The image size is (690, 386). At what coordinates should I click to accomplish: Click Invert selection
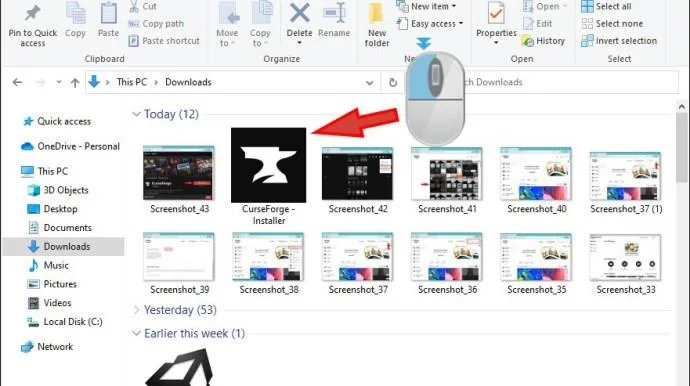pyautogui.click(x=619, y=40)
